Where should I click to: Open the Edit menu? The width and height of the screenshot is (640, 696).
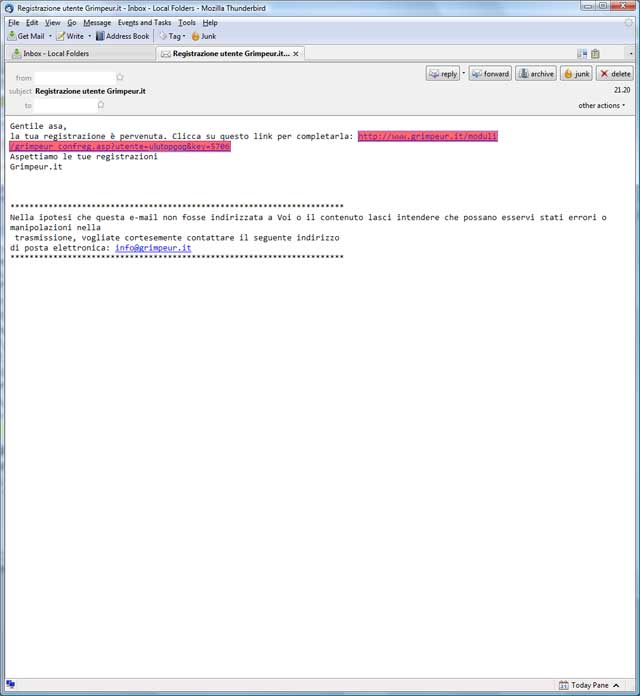click(x=32, y=23)
